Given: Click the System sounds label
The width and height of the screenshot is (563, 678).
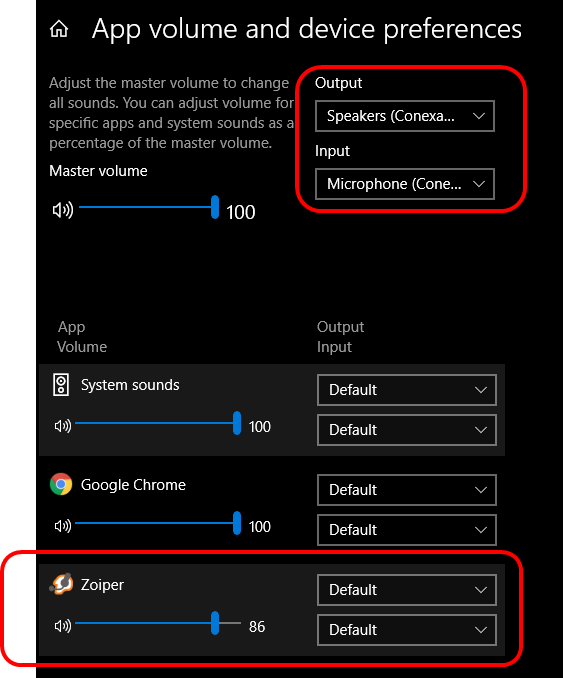Looking at the screenshot, I should (x=130, y=385).
